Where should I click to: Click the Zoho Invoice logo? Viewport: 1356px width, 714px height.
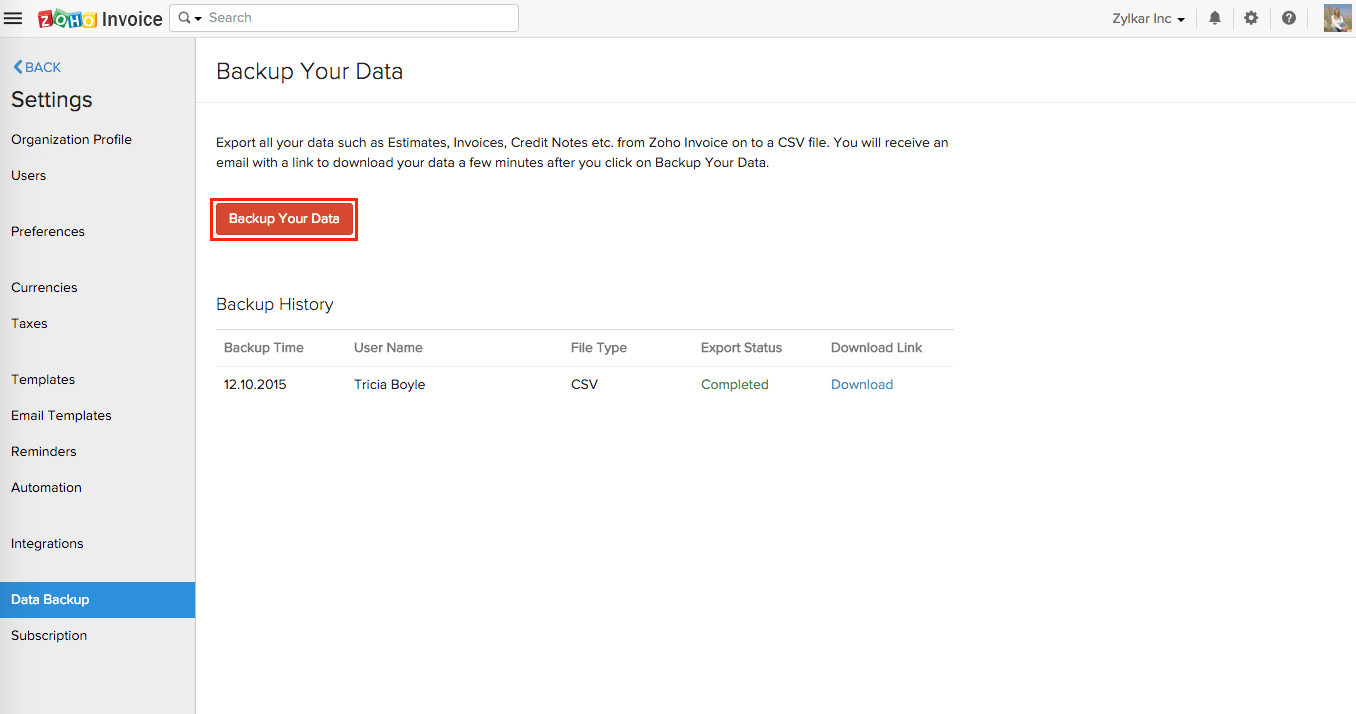click(99, 18)
